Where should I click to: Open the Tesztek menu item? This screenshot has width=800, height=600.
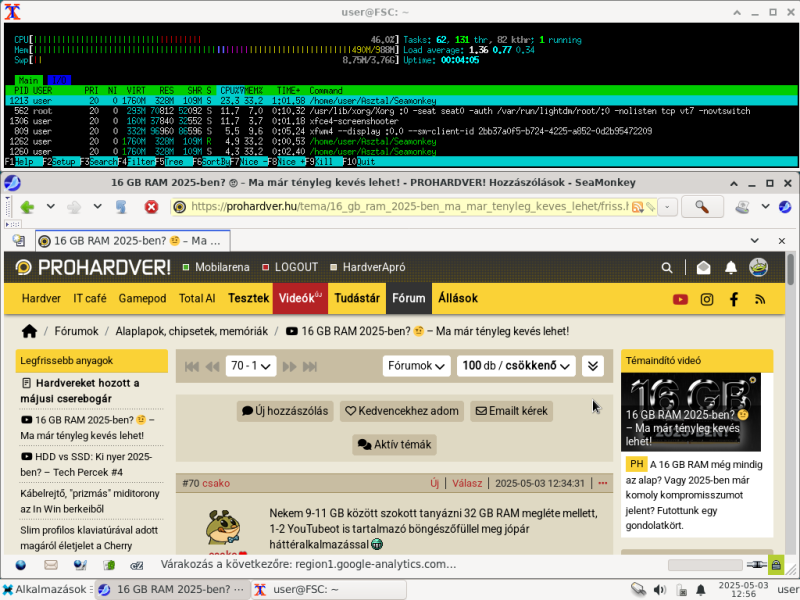248,298
